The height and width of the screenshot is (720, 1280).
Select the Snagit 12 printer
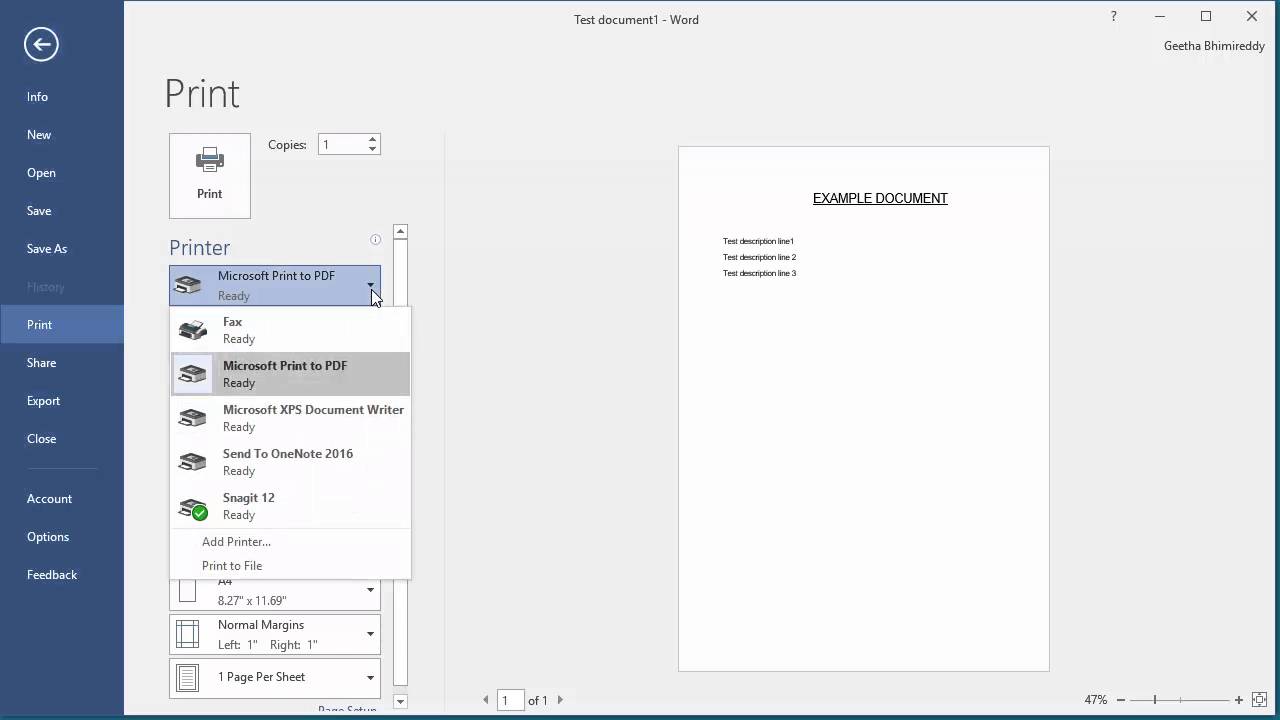click(x=291, y=506)
